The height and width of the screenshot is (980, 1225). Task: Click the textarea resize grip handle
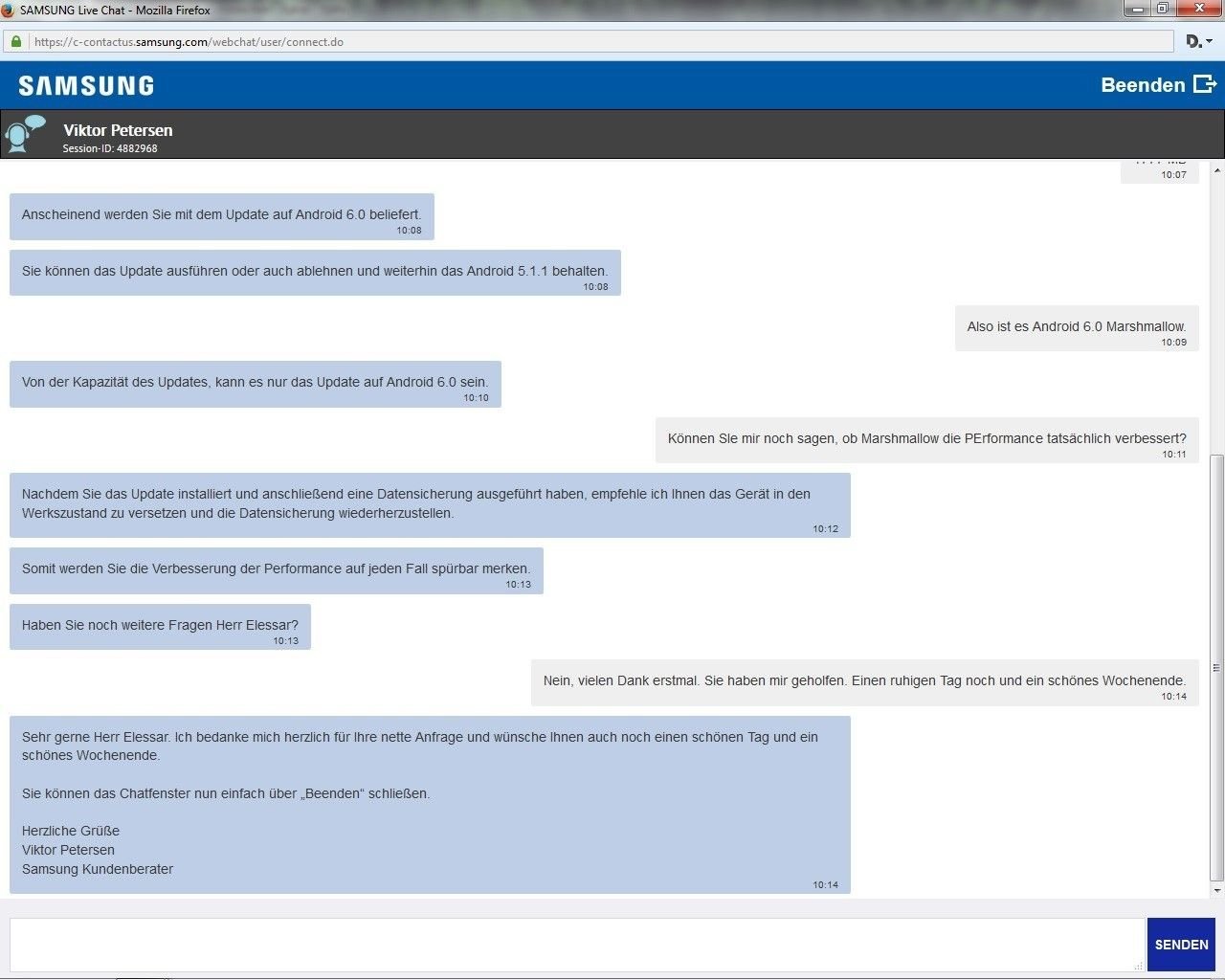pos(1139,966)
